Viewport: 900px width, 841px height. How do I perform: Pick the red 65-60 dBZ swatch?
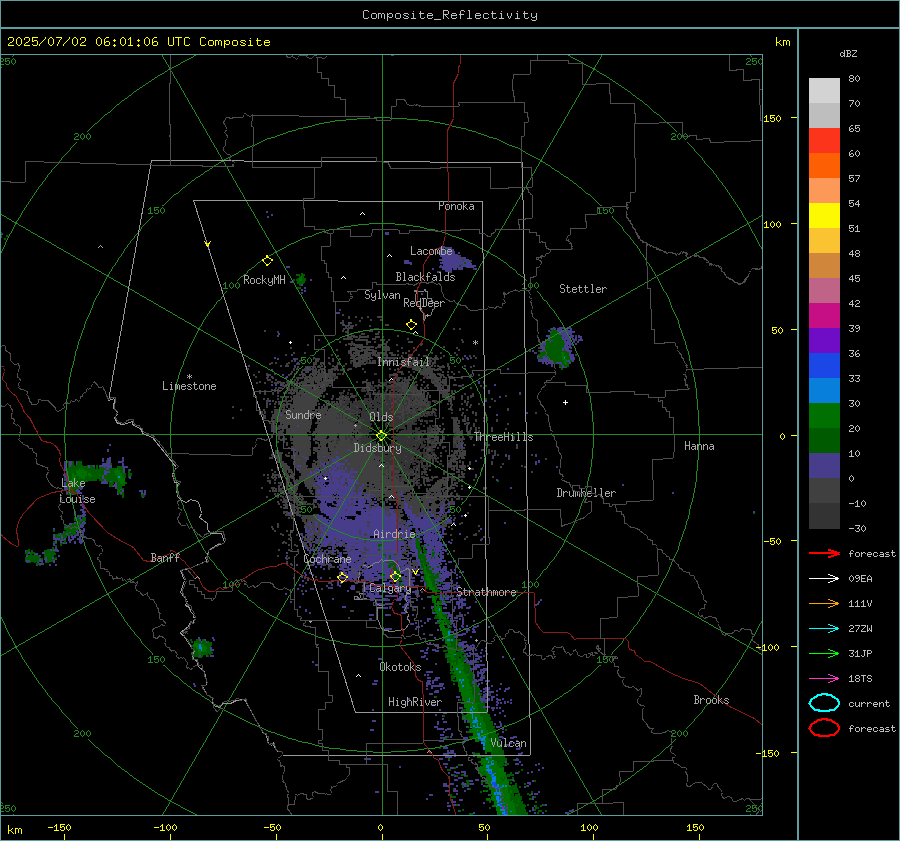click(824, 140)
